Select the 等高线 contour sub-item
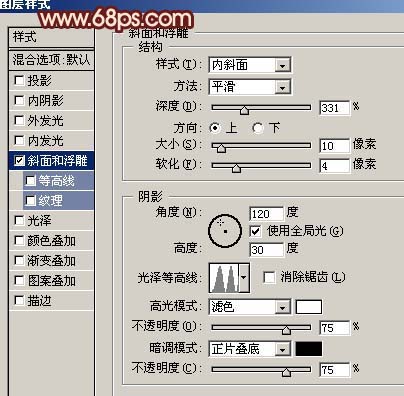Image resolution: width=404 pixels, height=396 pixels. point(58,181)
